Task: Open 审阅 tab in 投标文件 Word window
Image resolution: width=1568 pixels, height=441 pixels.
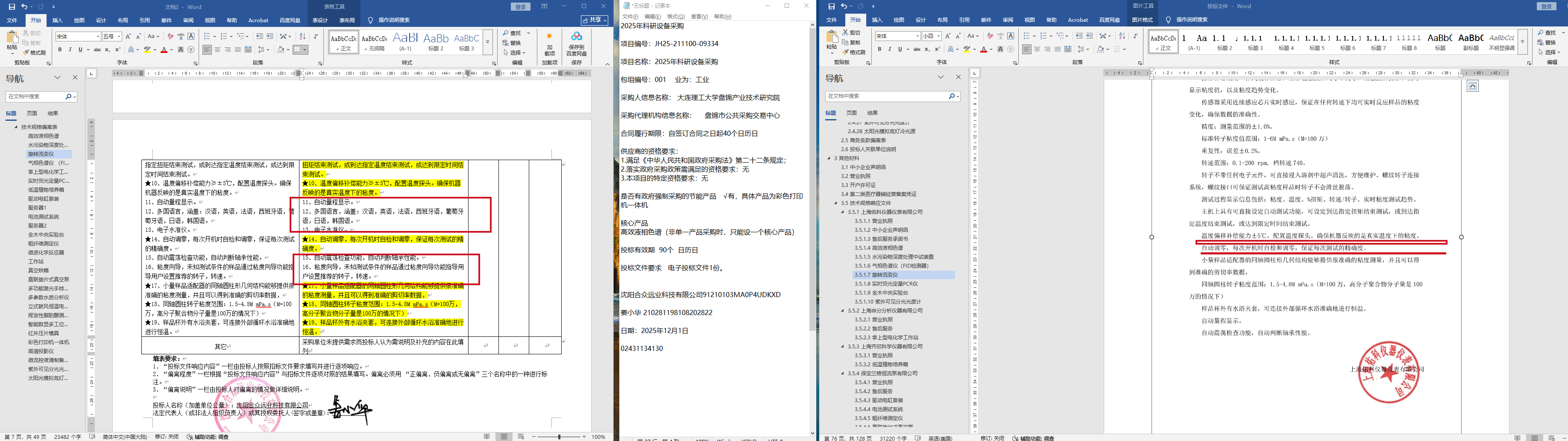Action: click(1008, 20)
